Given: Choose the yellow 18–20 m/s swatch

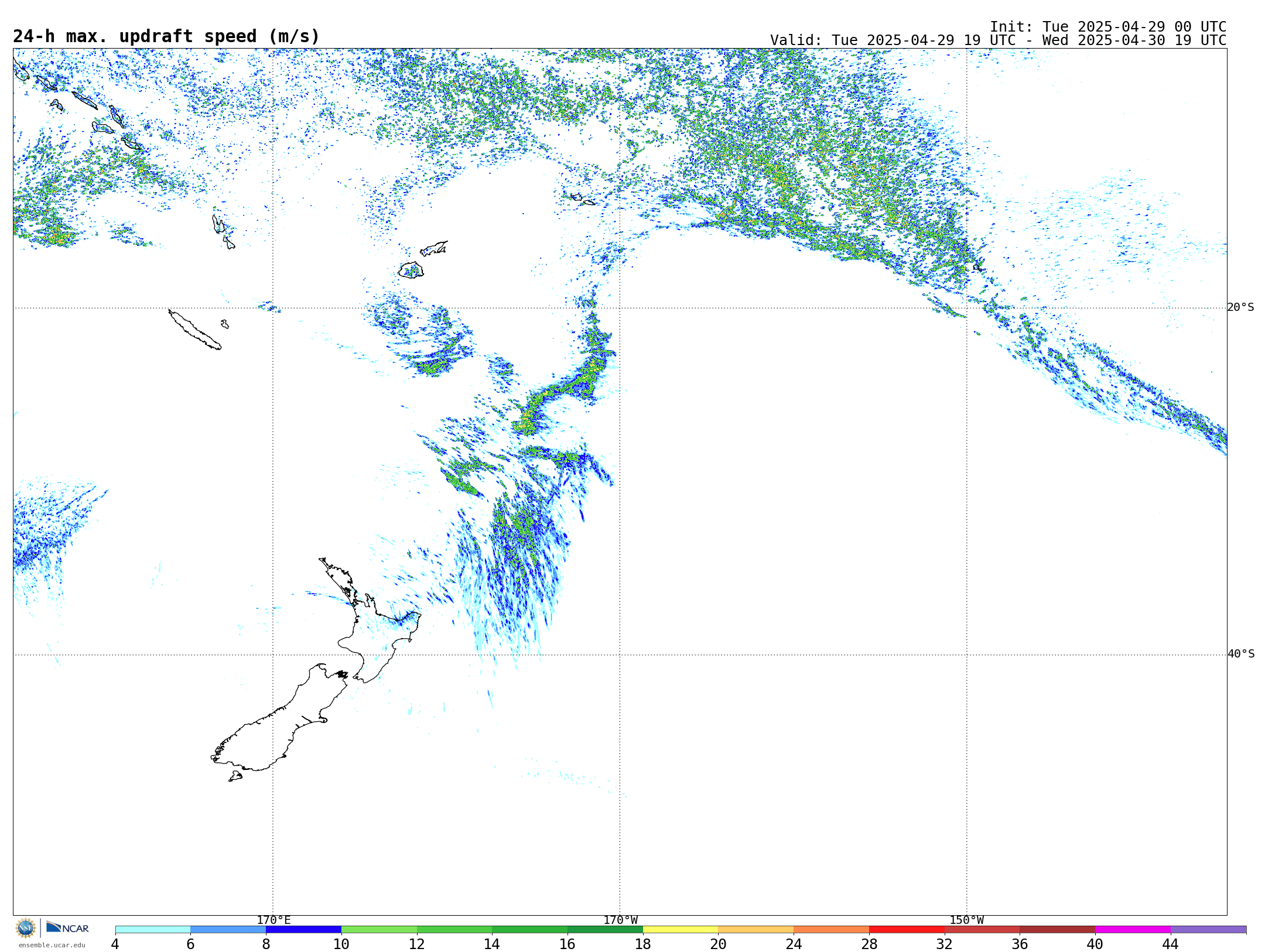Looking at the screenshot, I should [681, 929].
